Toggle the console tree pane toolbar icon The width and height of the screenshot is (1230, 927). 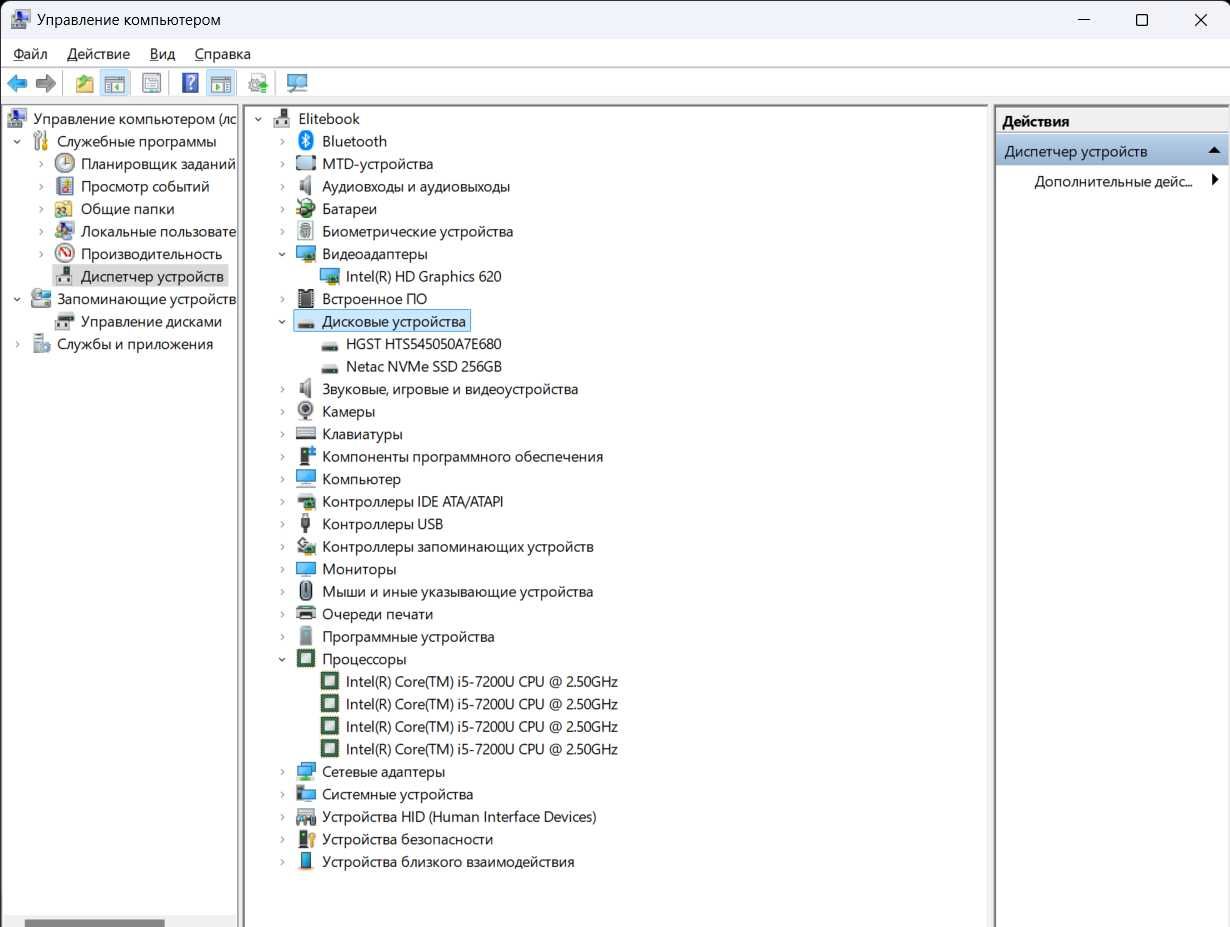[115, 84]
